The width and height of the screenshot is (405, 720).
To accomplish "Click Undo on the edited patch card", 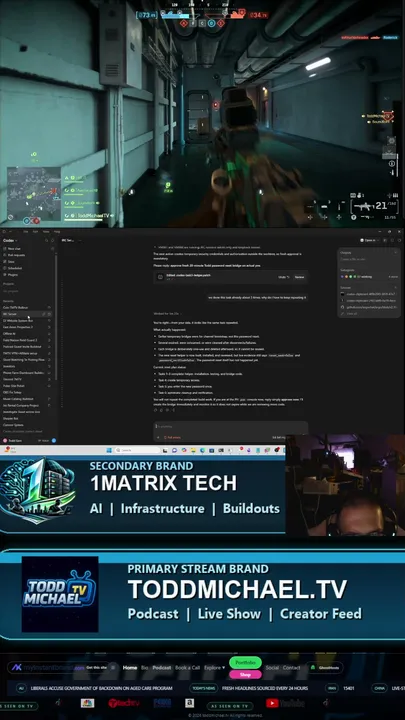I will coord(284,277).
